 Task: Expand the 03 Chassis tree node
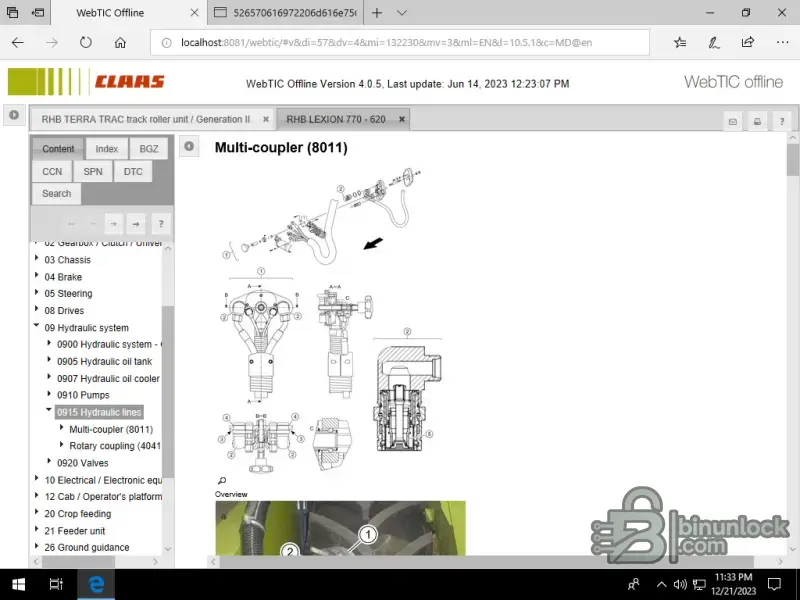tap(37, 259)
